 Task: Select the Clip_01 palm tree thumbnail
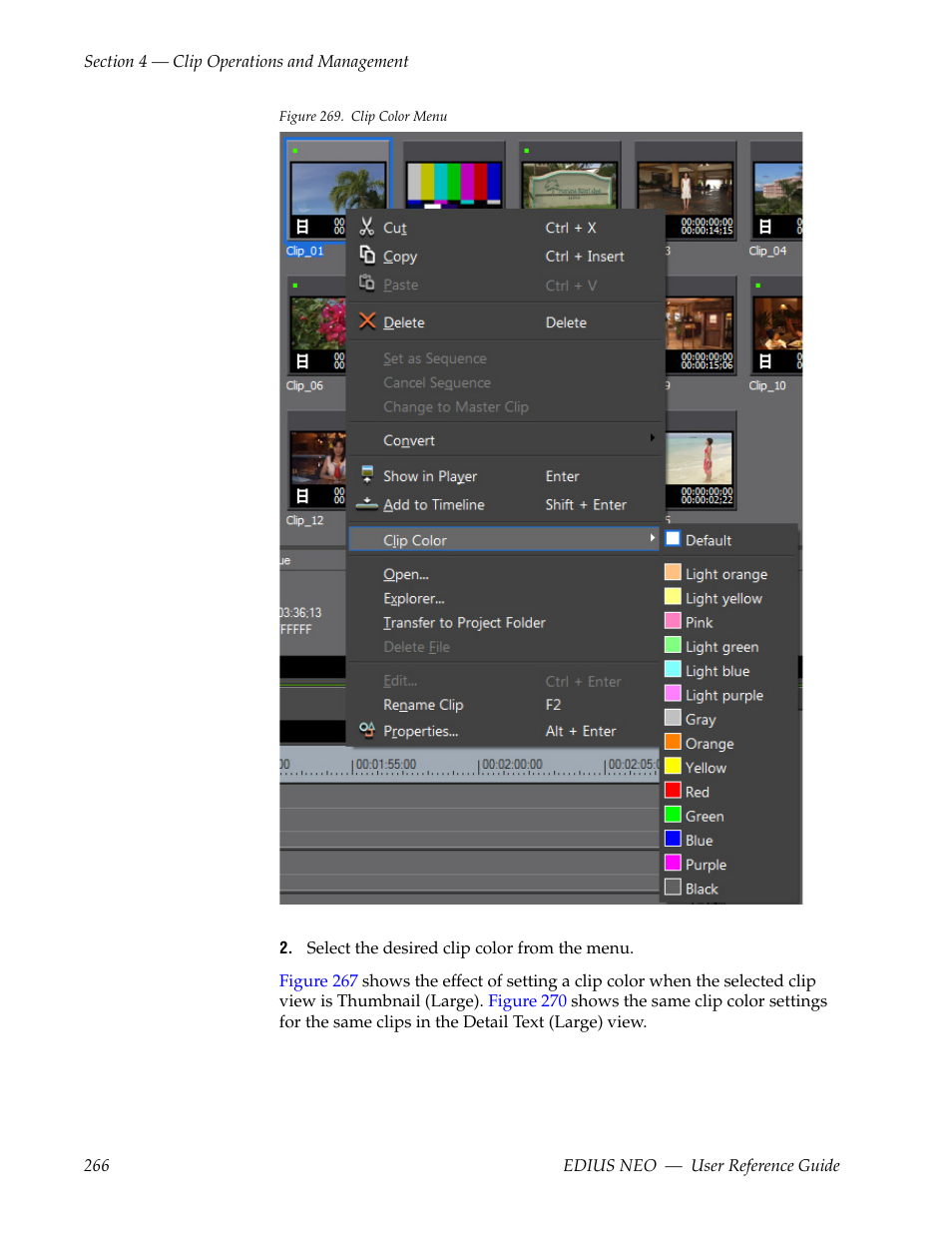click(338, 188)
